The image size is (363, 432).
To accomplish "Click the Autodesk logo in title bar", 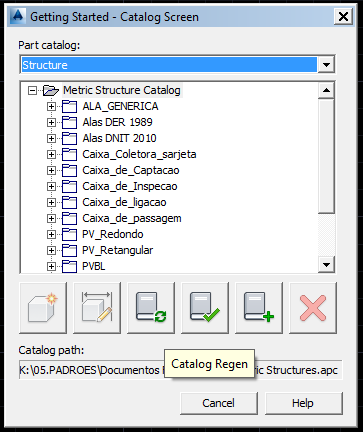I will 18,16.
